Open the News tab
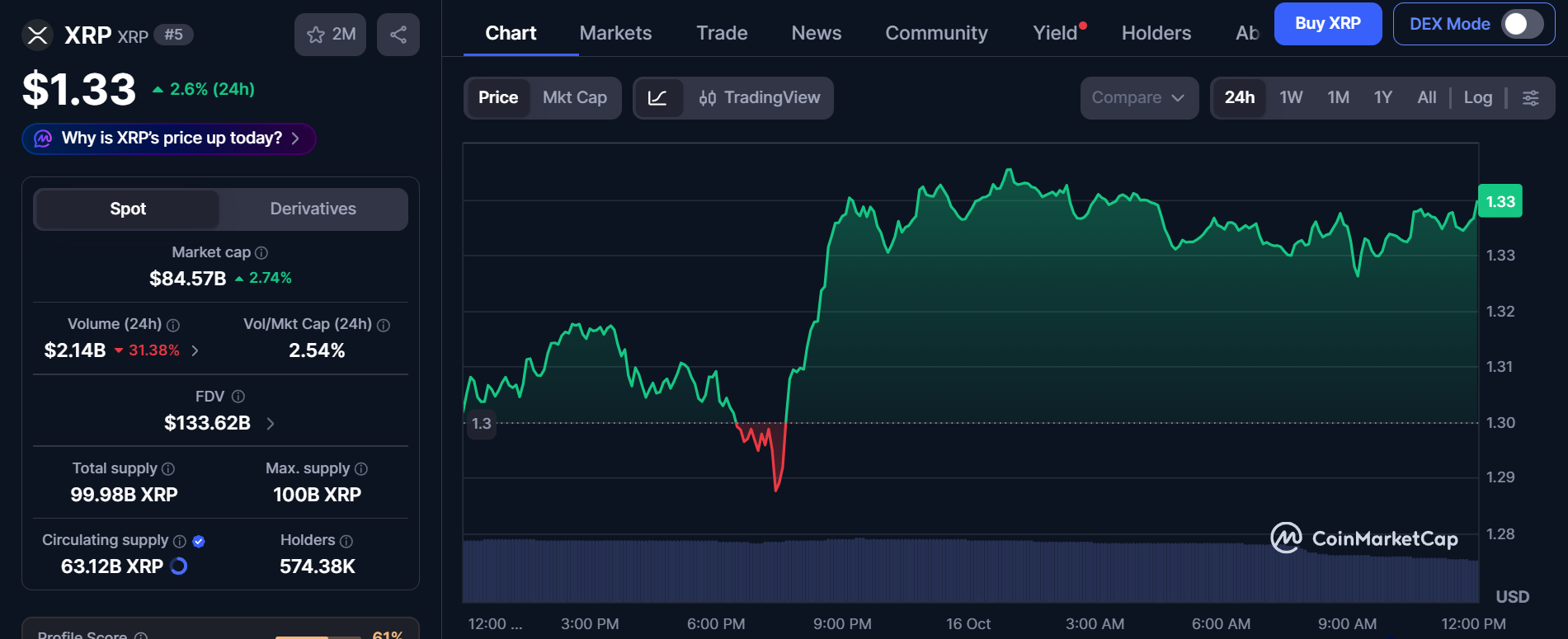This screenshot has height=639, width=1568. pyautogui.click(x=817, y=33)
